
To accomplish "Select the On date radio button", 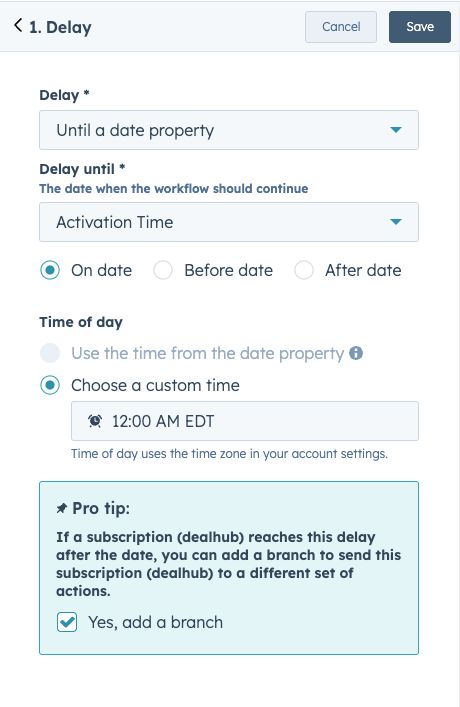I will (x=50, y=271).
